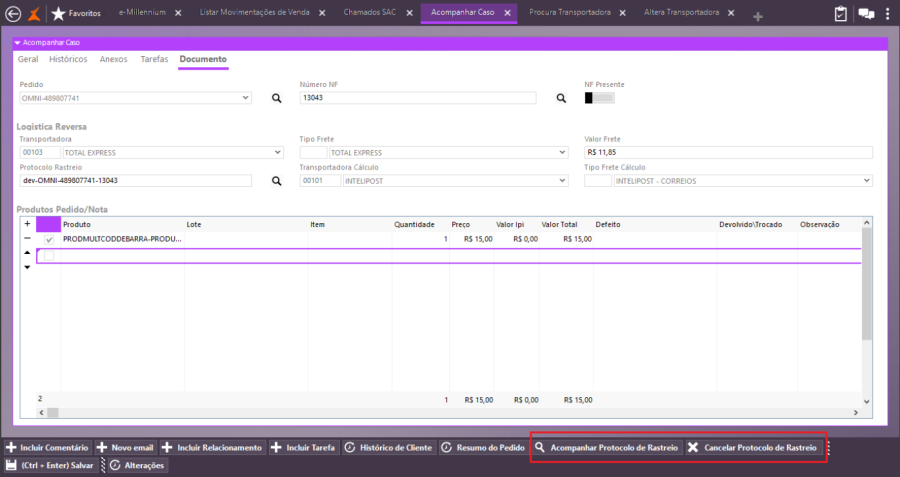
Task: Click the Número NF input field
Action: pyautogui.click(x=418, y=98)
